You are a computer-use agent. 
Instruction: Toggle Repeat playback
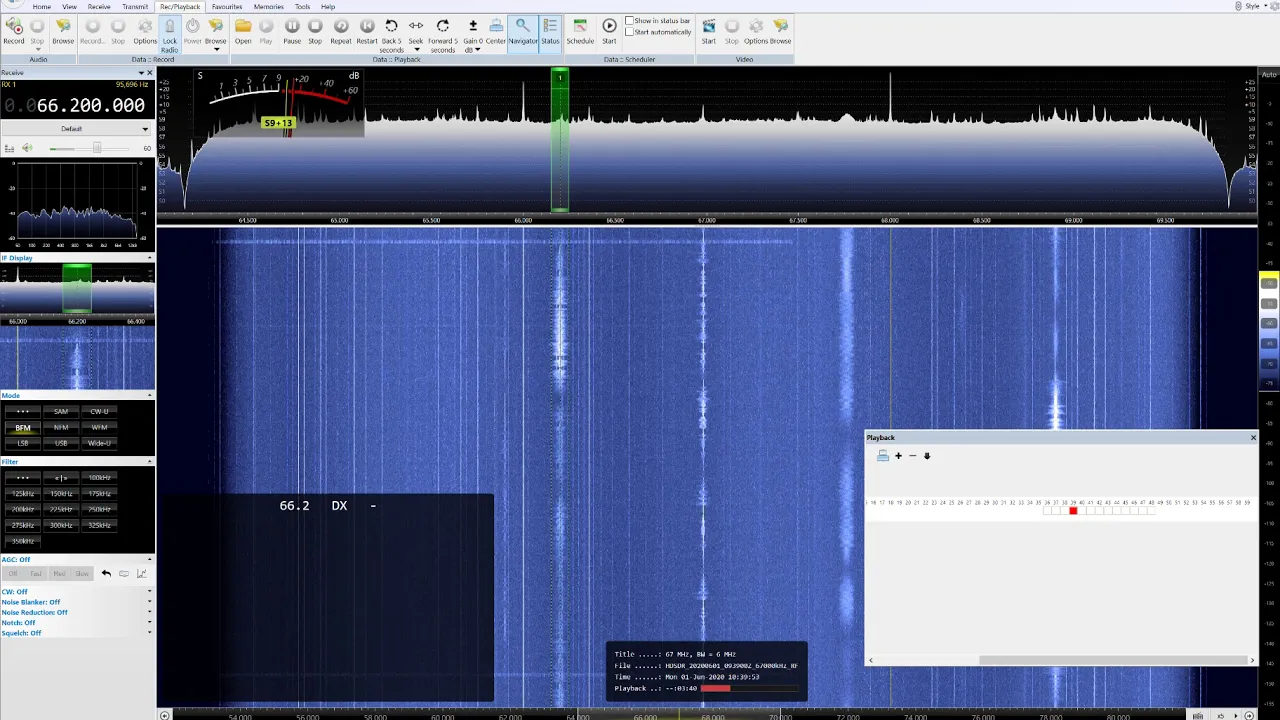tap(341, 30)
